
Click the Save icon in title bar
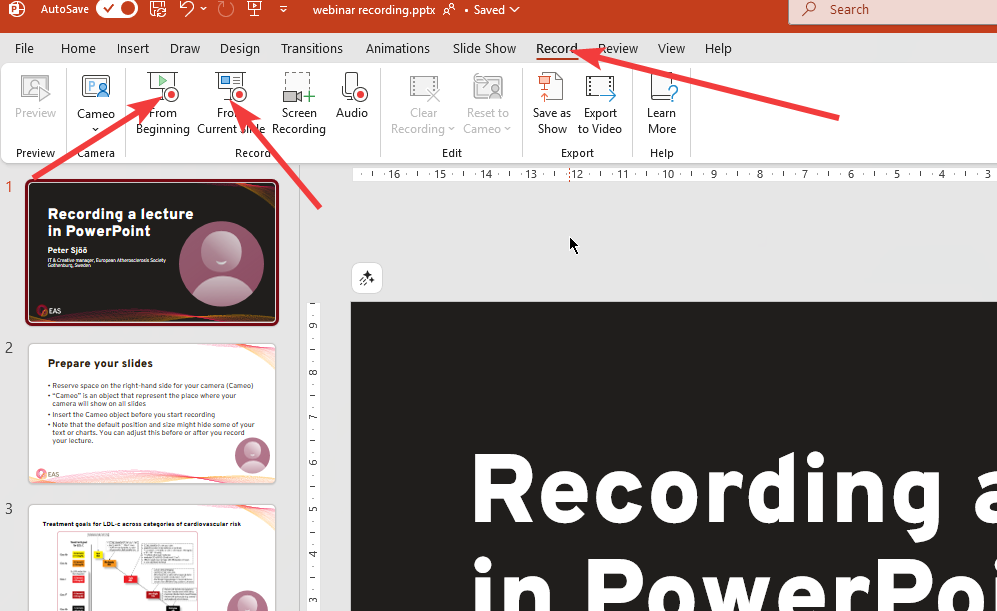point(158,9)
